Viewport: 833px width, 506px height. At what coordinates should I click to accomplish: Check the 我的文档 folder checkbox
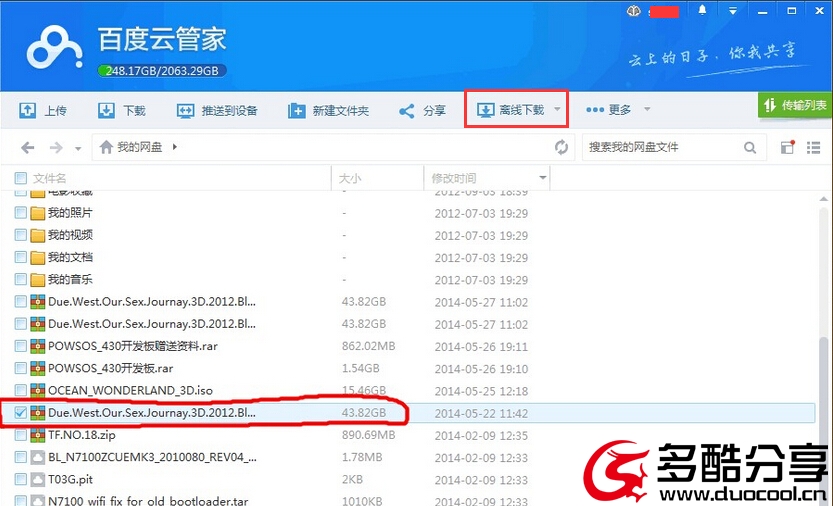(20, 257)
